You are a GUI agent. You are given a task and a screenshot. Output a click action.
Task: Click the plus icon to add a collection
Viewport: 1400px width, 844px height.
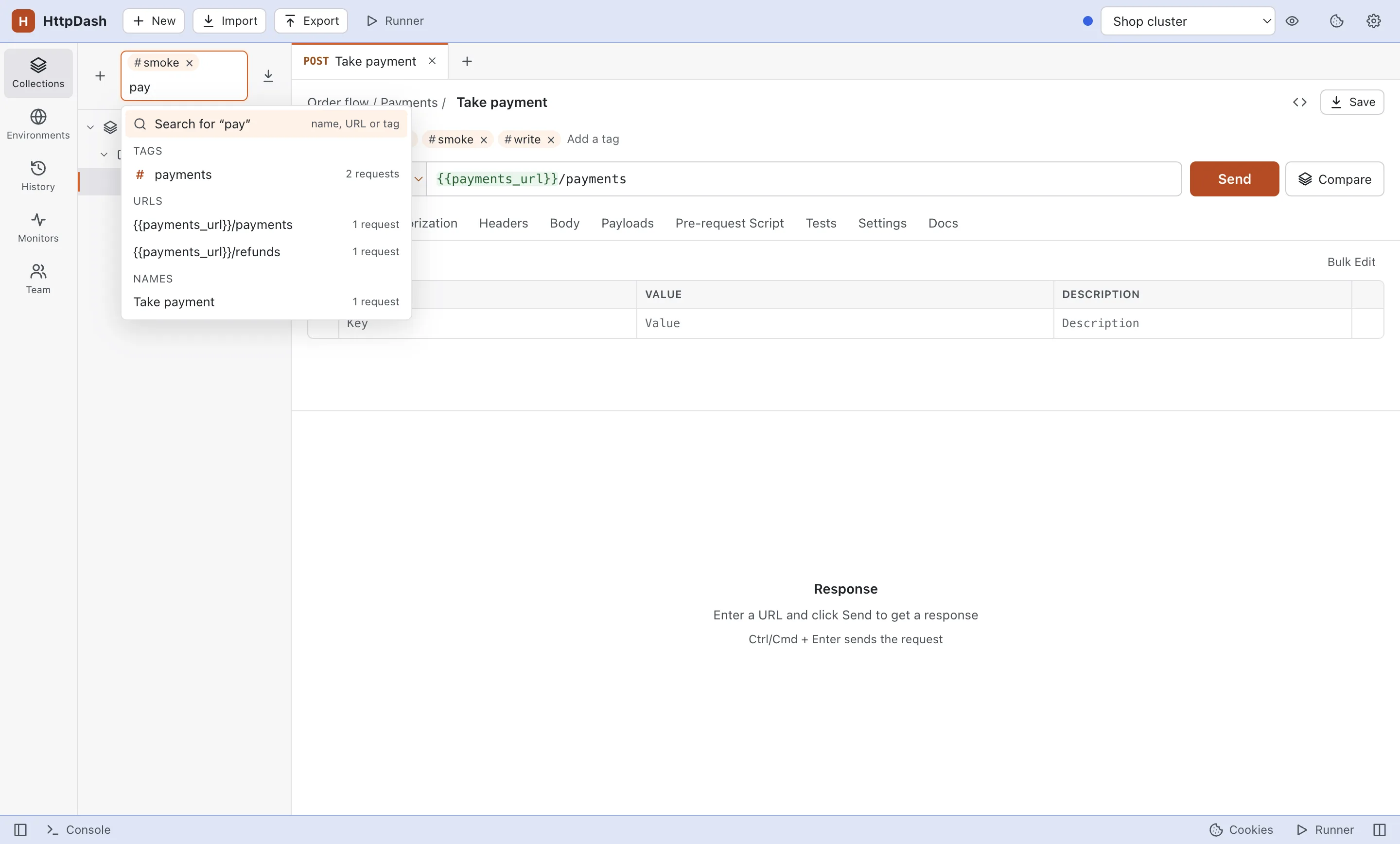click(100, 75)
